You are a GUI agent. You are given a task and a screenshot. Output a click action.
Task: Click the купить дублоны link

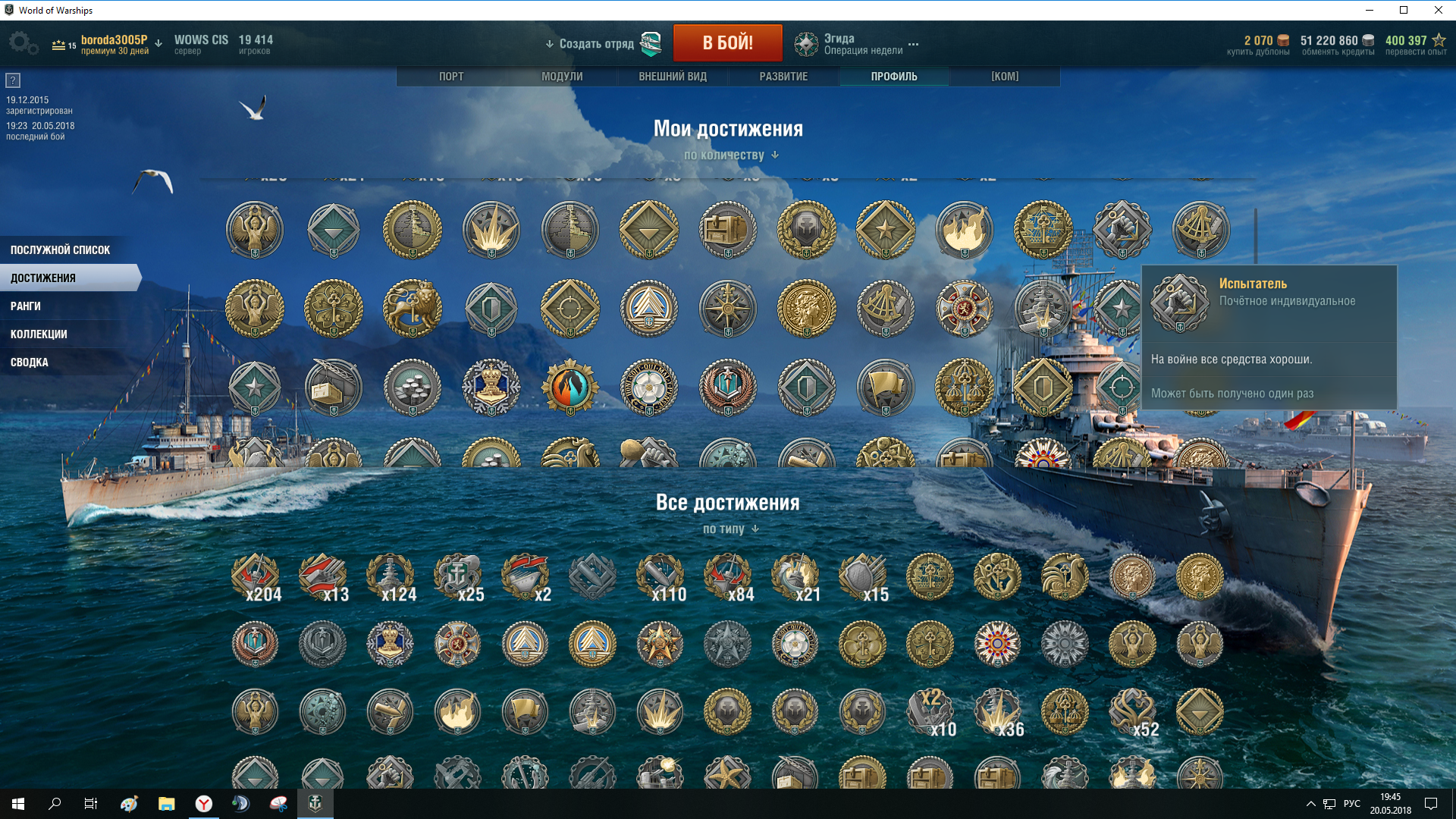pos(1258,52)
